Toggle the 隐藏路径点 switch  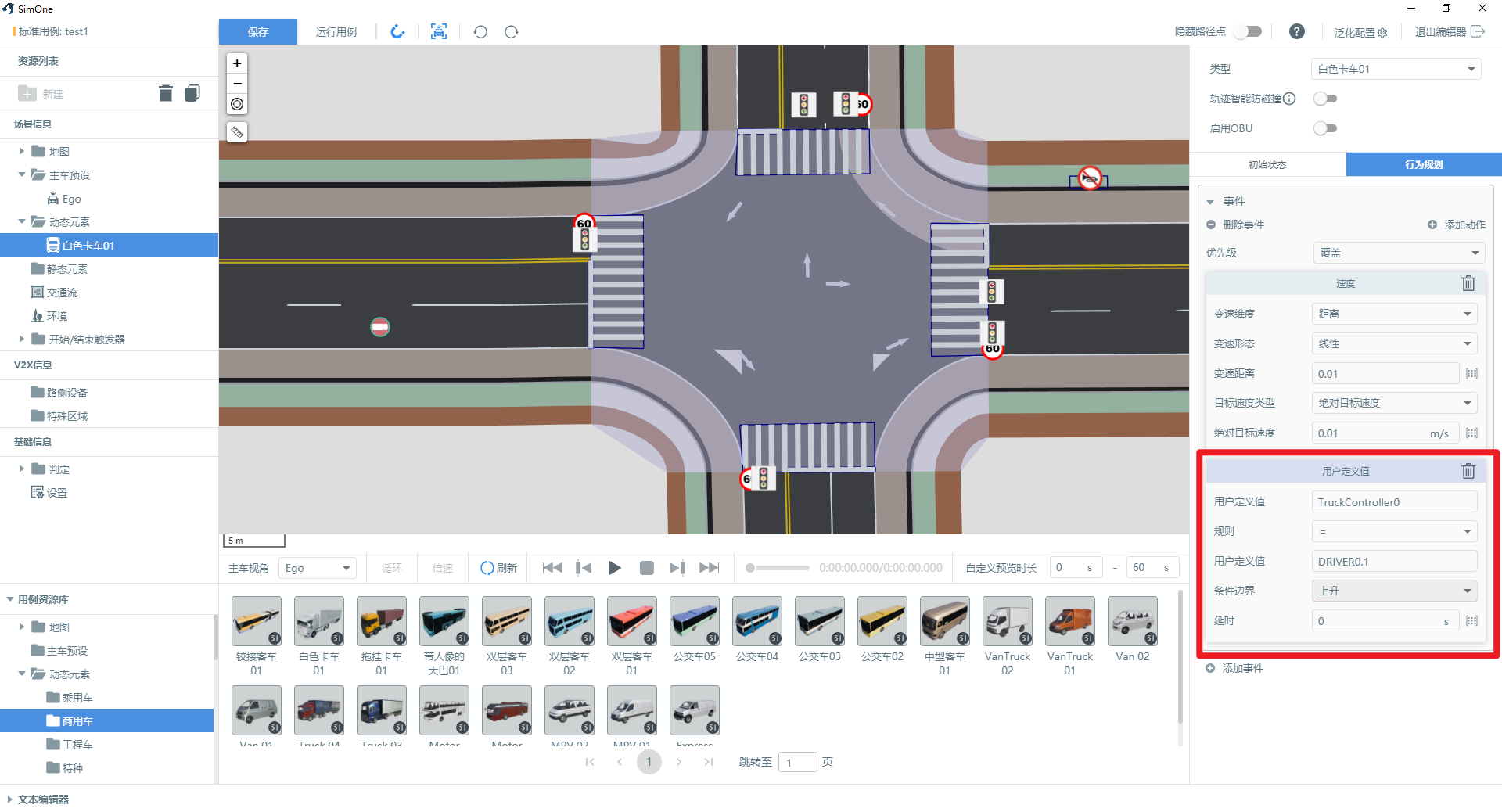tap(1248, 31)
